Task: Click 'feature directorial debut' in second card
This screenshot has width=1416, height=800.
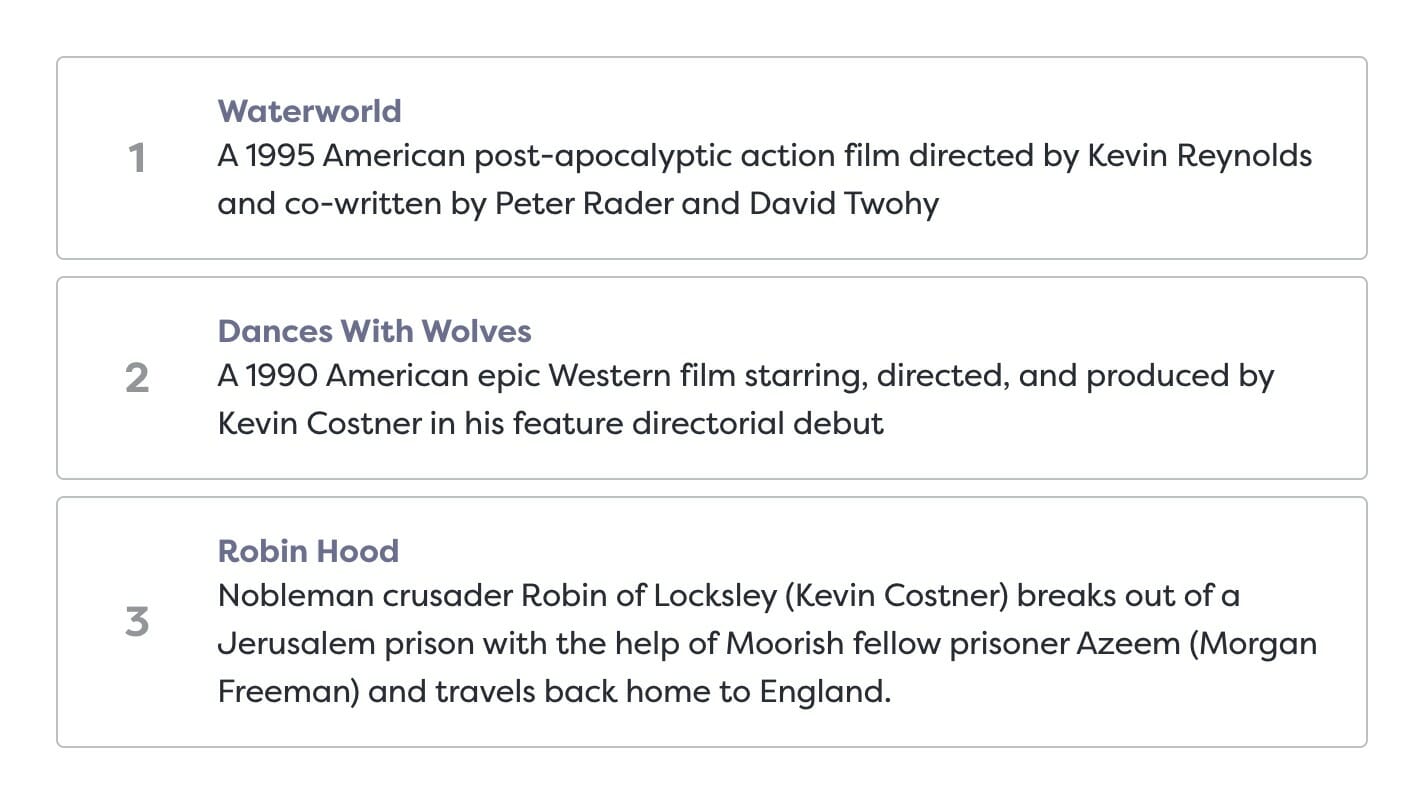Action: (x=699, y=424)
